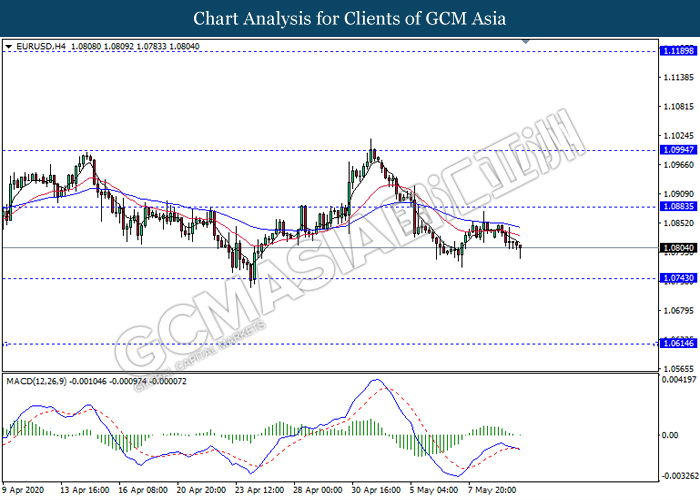Click the 23 Apr 12:00 time label
The width and height of the screenshot is (700, 500).
259,490
